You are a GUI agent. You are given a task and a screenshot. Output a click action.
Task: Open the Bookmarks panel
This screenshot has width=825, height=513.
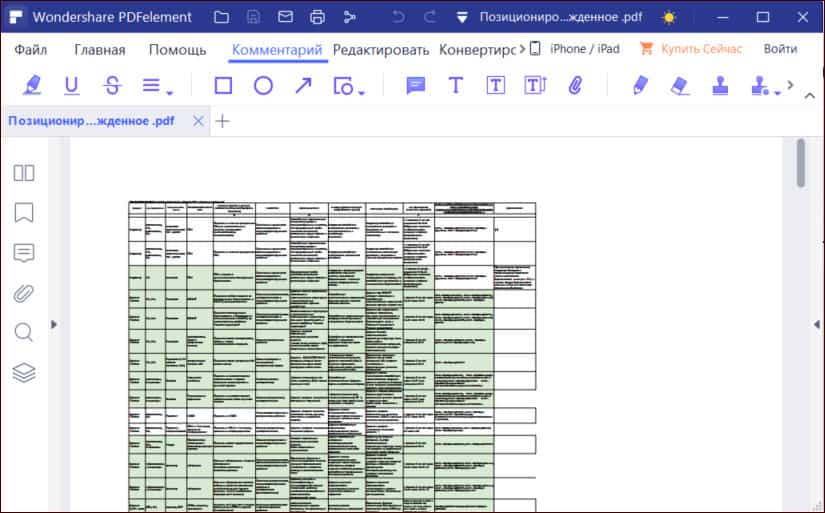24,213
